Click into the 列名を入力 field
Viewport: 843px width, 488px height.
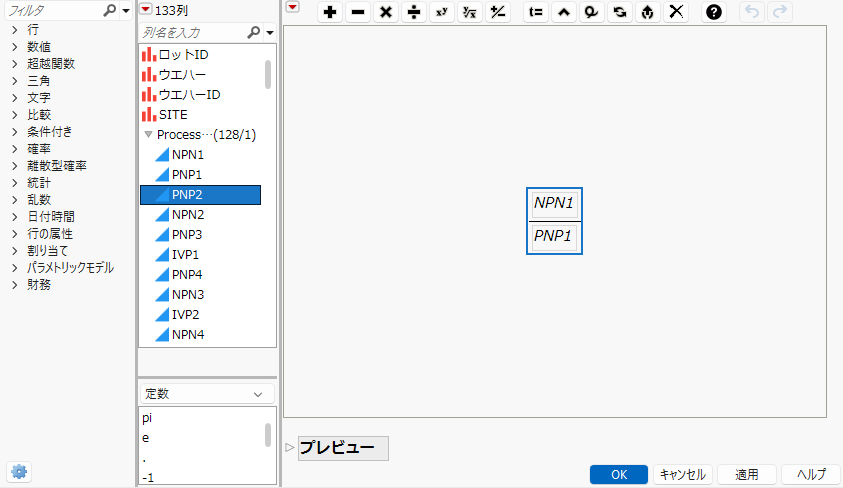[194, 33]
